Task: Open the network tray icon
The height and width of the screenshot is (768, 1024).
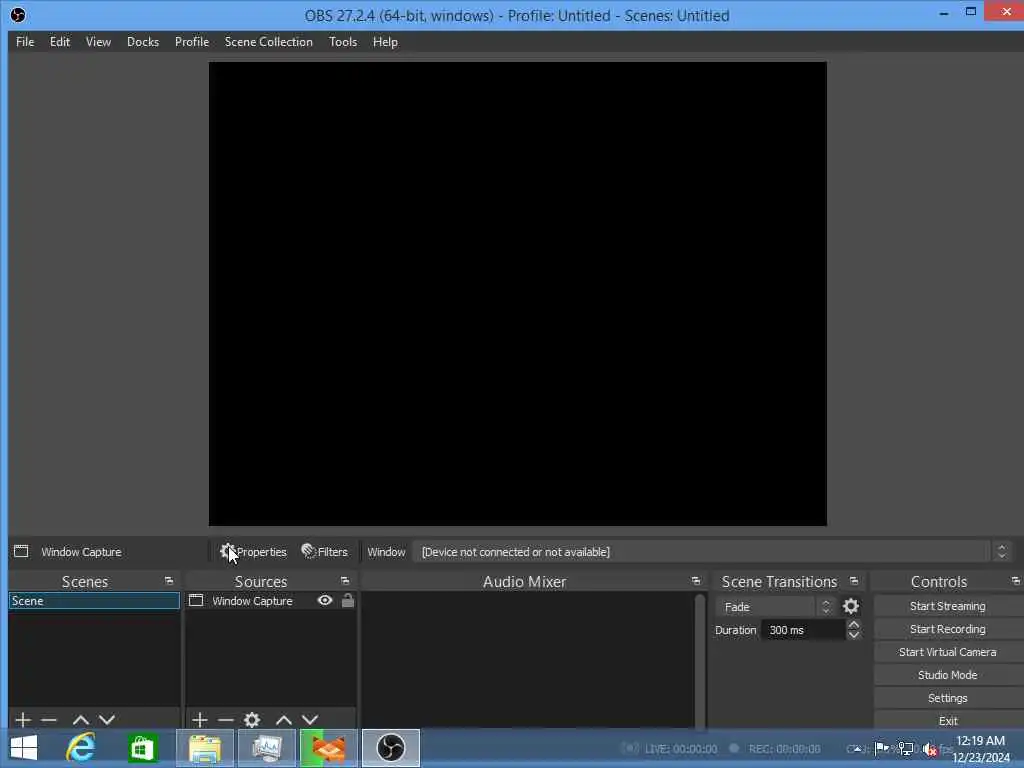Action: [x=906, y=749]
